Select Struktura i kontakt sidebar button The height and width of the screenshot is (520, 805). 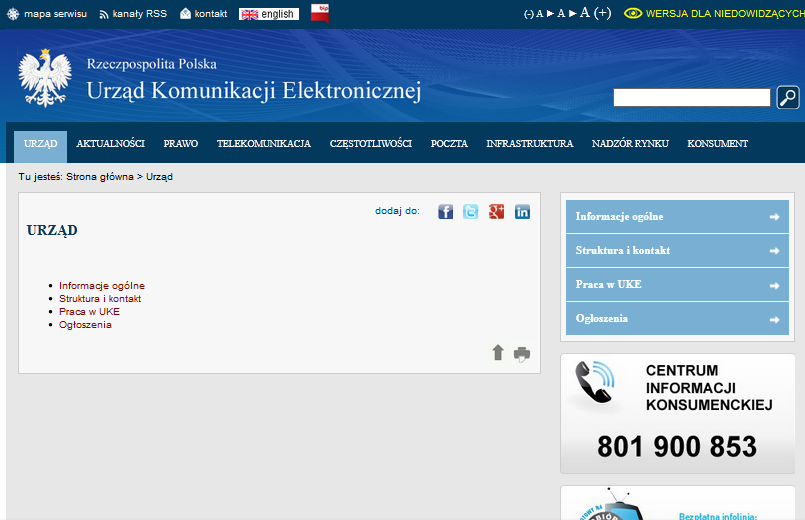tap(677, 251)
